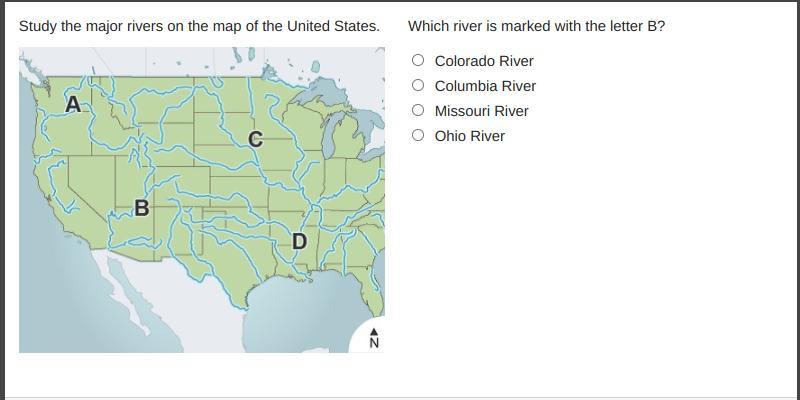The image size is (800, 400).
Task: Click the letter A marker on map
Action: point(73,105)
